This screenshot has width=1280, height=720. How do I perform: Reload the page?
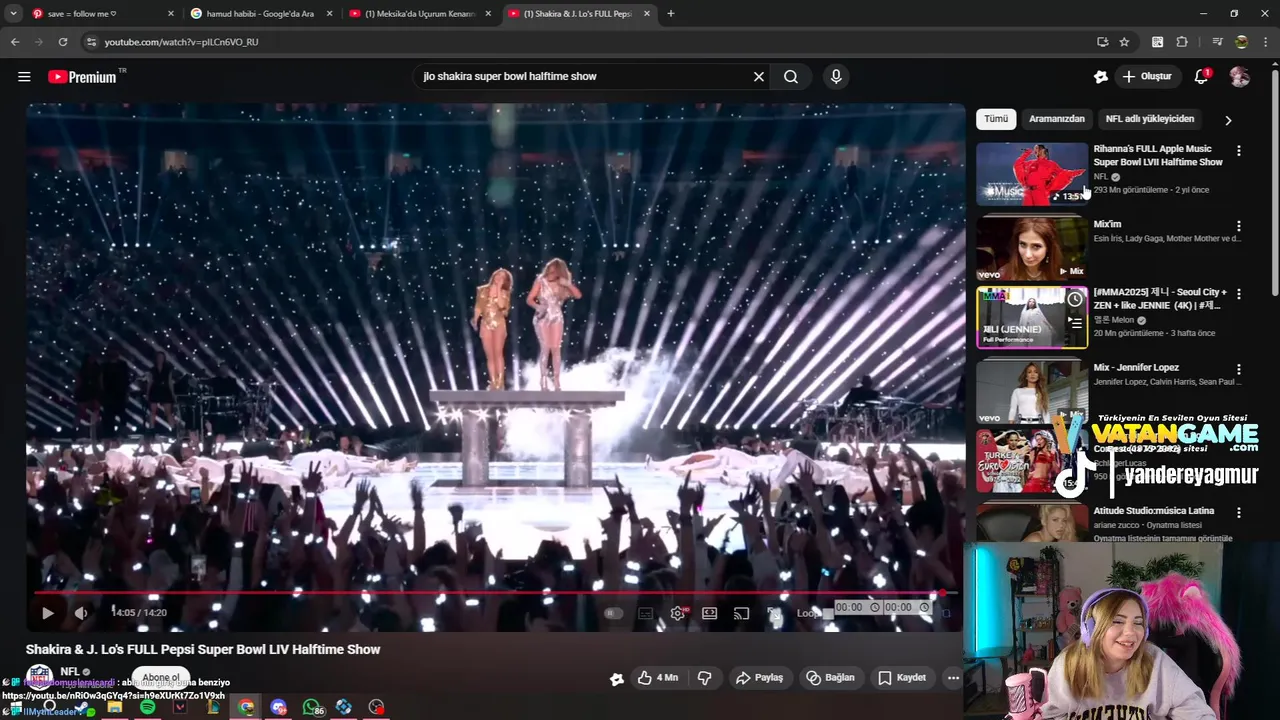coord(63,42)
